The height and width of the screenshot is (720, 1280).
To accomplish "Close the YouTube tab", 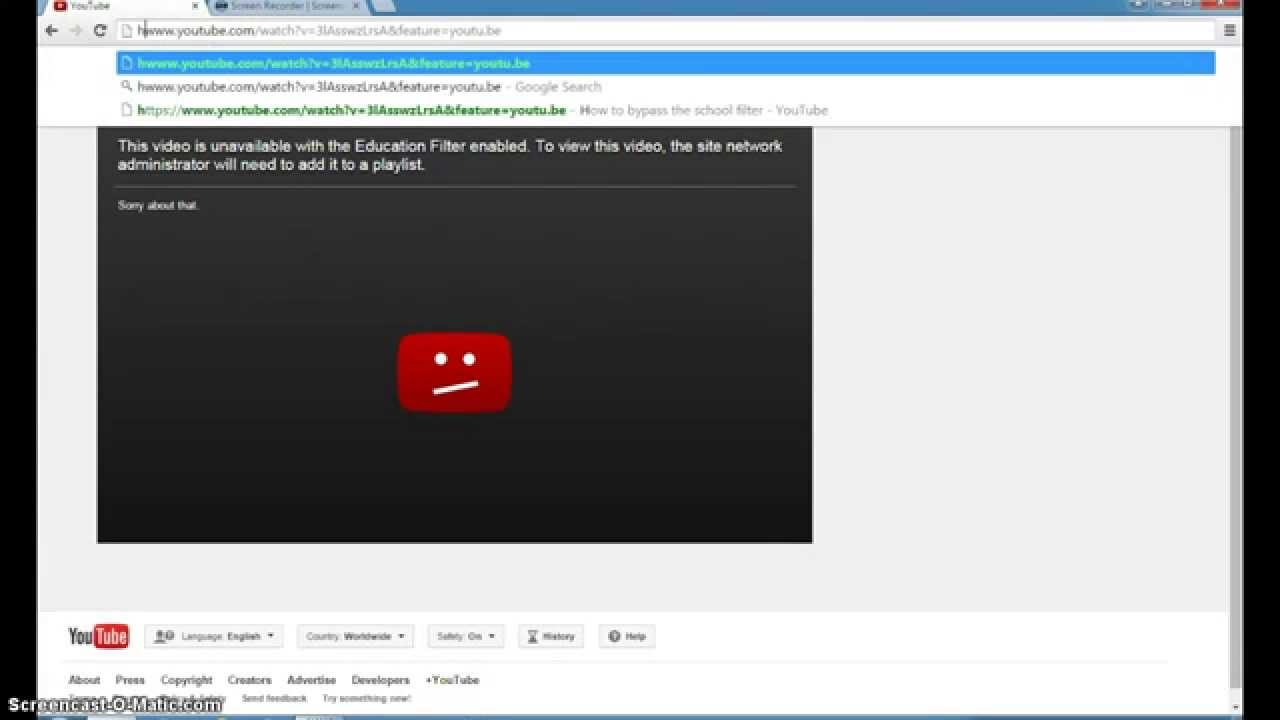I will click(x=195, y=6).
